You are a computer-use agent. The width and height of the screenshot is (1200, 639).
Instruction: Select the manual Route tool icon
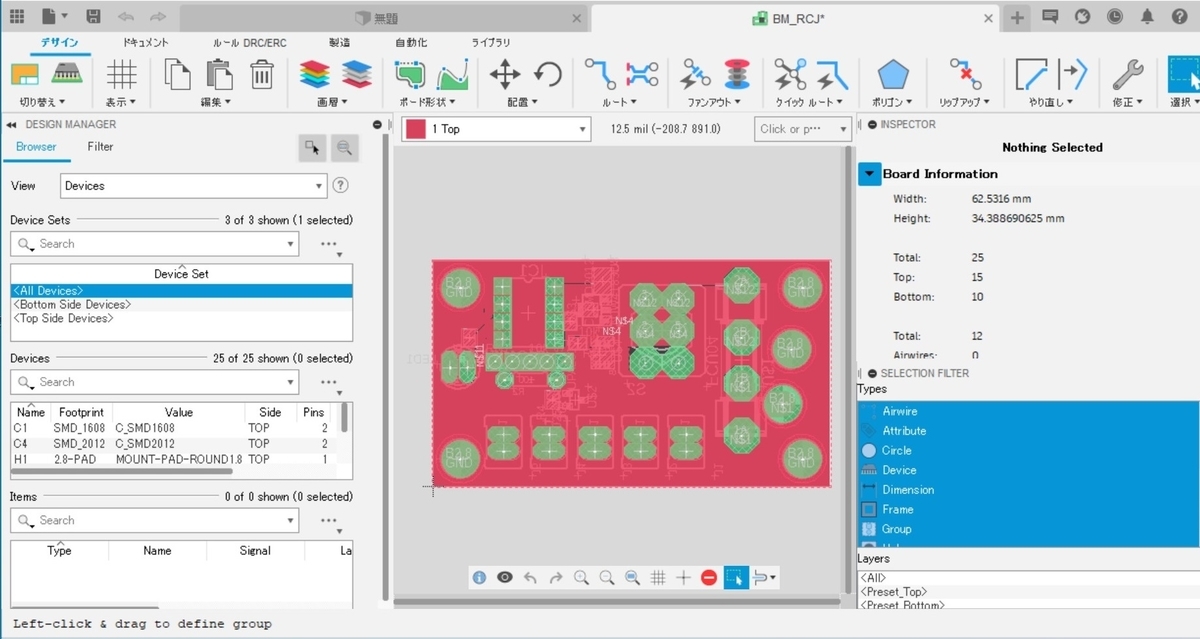(600, 75)
